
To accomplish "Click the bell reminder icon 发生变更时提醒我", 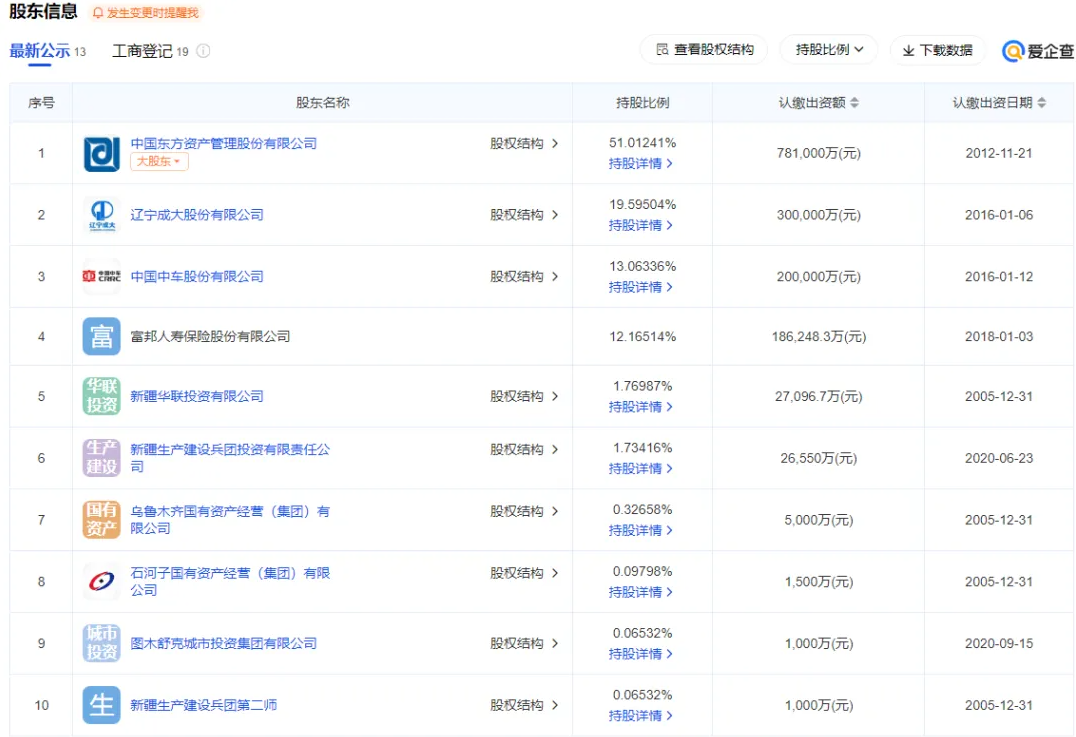I will pyautogui.click(x=98, y=13).
